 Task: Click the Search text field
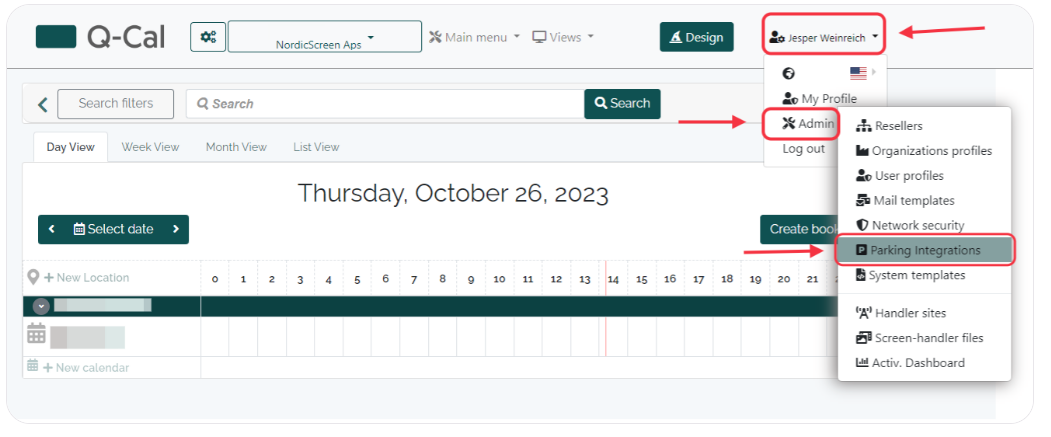tap(385, 104)
